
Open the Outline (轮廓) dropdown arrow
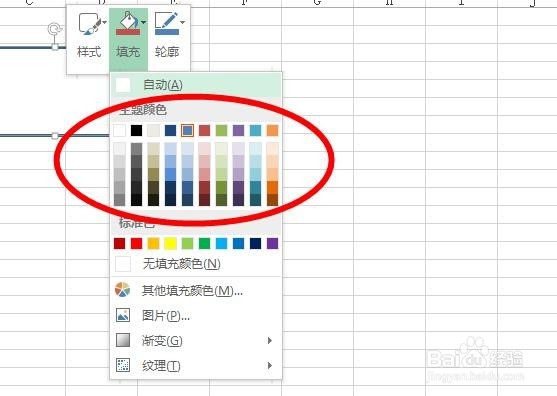tap(182, 22)
